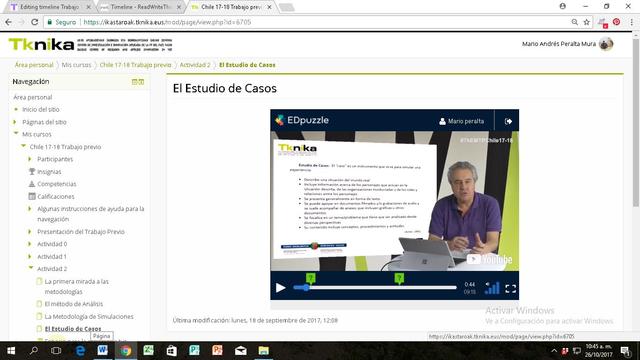Reload the current page

[x=35, y=22]
